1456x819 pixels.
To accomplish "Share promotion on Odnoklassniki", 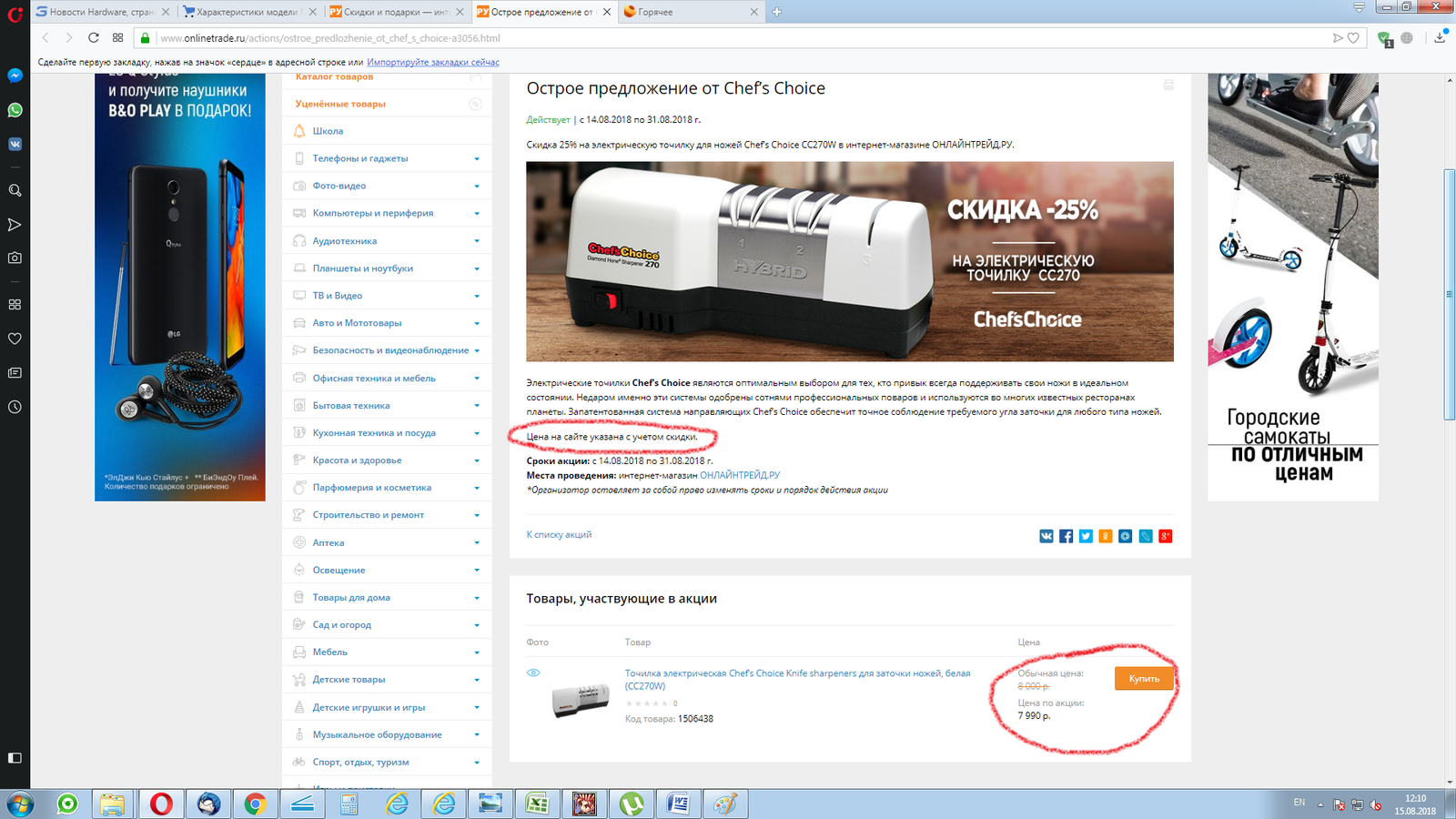I will tap(1106, 536).
